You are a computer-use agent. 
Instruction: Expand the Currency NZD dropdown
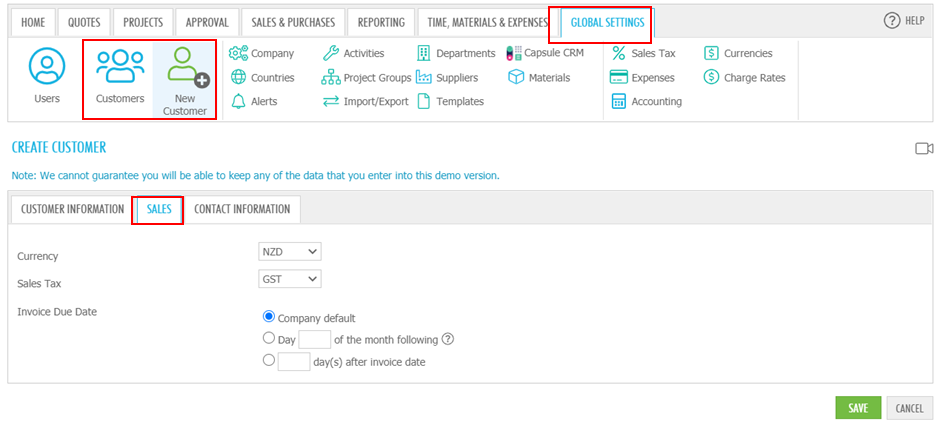click(290, 252)
